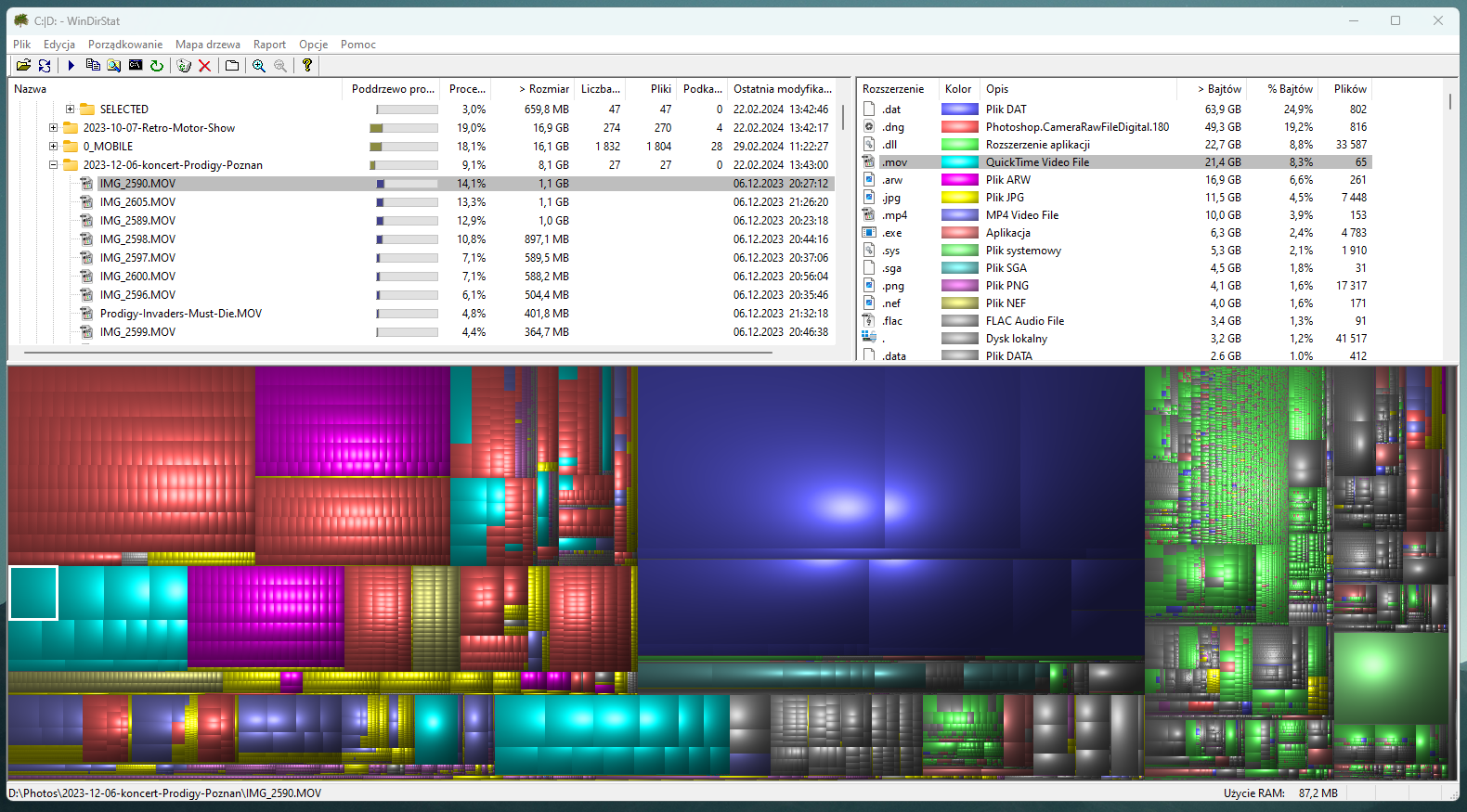Sort by the Rozmiar column header
Viewport: 1467px width, 812px height.
(548, 89)
